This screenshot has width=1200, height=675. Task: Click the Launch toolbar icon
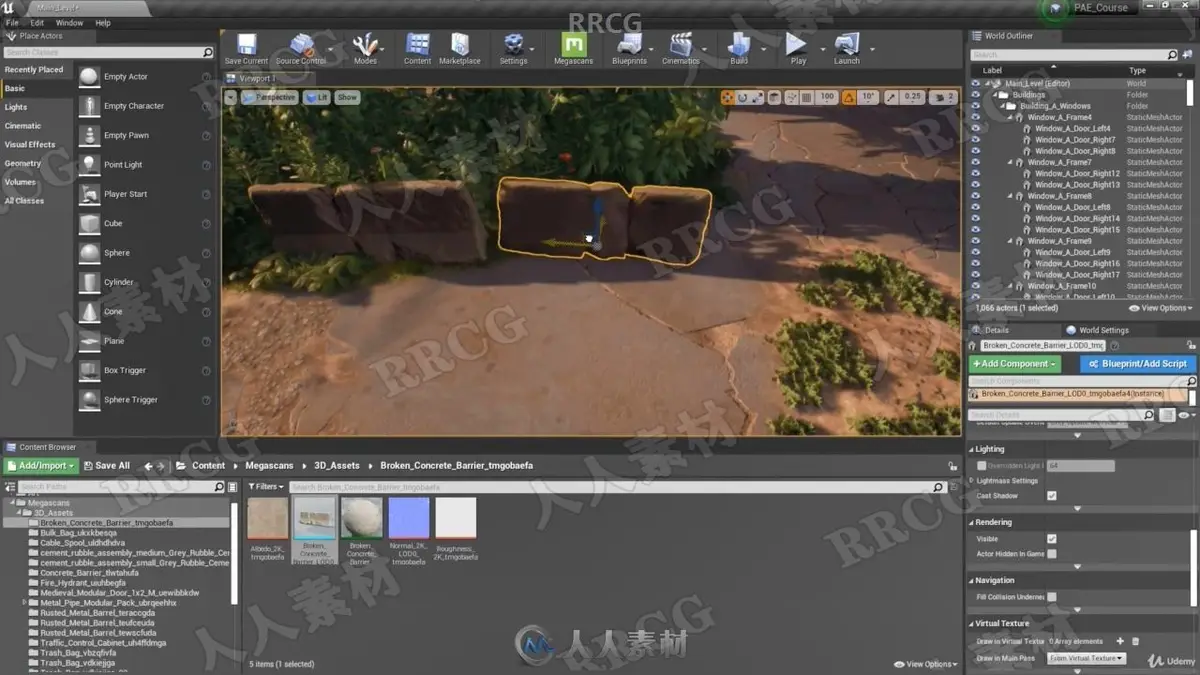847,47
